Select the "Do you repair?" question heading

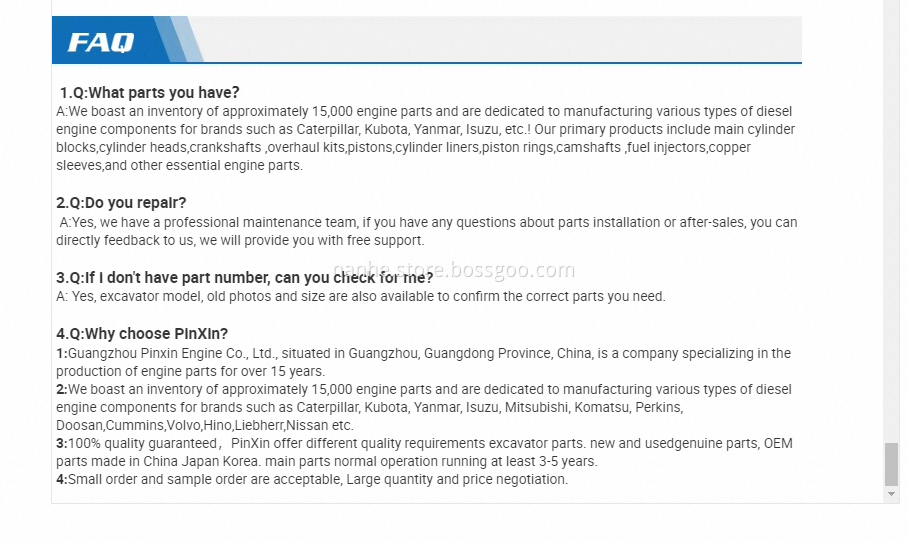click(121, 203)
